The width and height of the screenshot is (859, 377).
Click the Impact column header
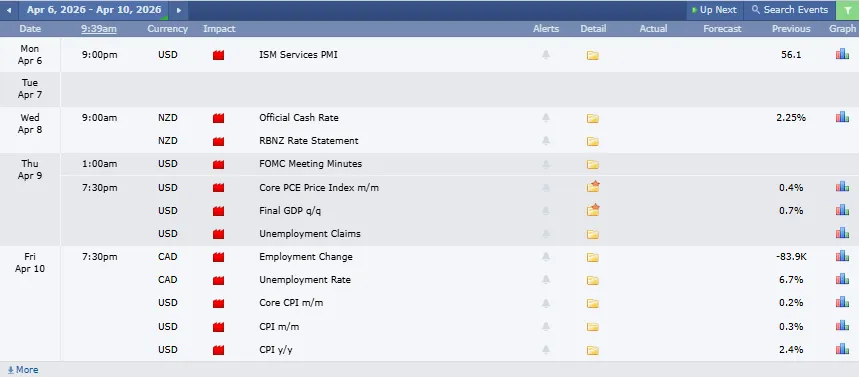click(219, 28)
